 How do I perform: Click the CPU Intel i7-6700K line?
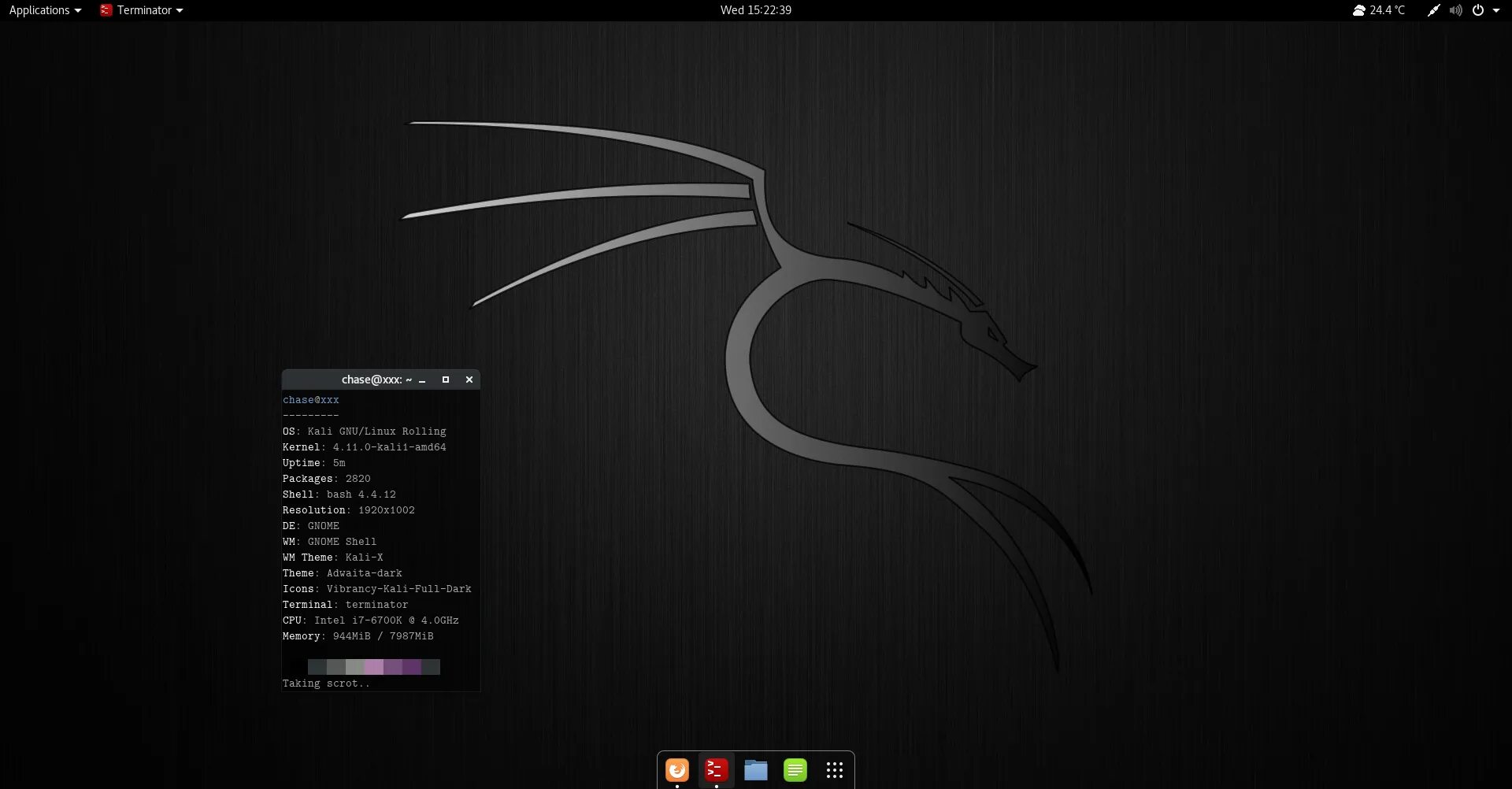371,620
